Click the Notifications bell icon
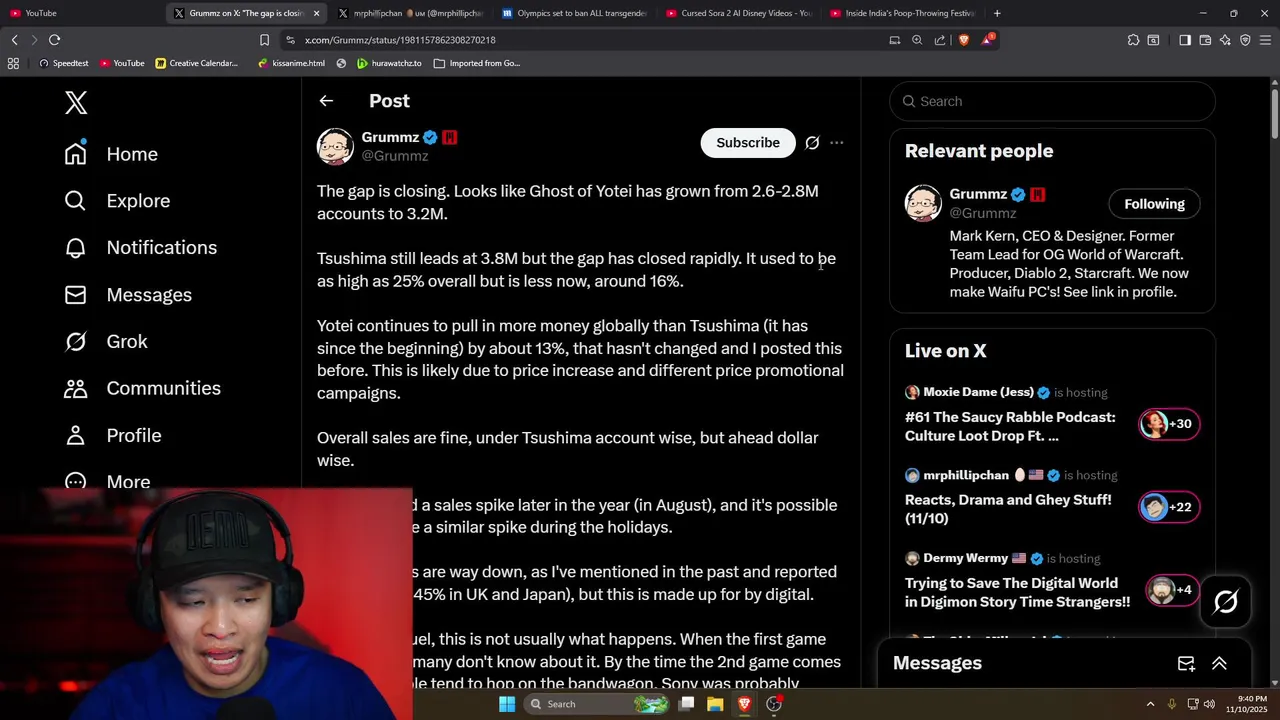 (76, 247)
